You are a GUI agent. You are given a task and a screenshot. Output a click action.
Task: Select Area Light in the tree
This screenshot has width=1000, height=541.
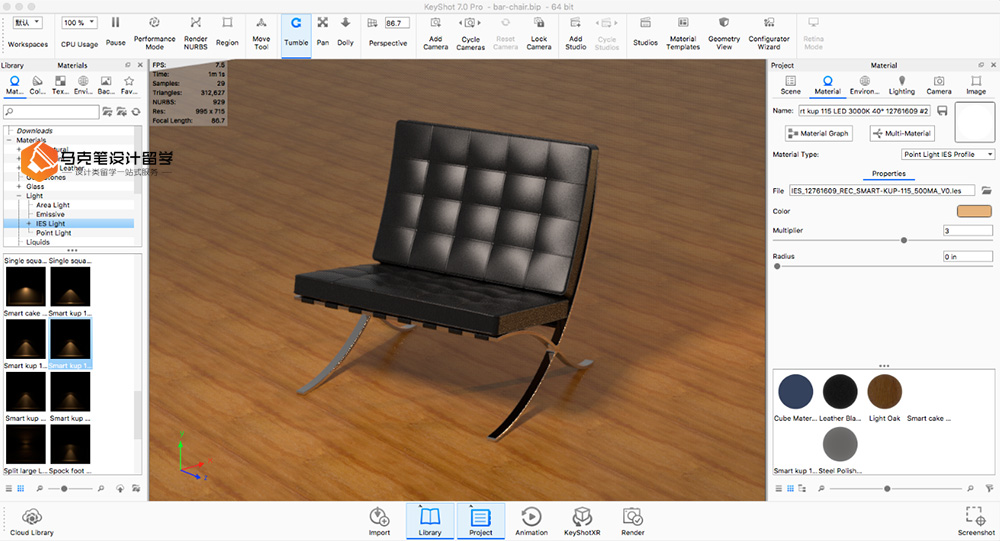(53, 205)
